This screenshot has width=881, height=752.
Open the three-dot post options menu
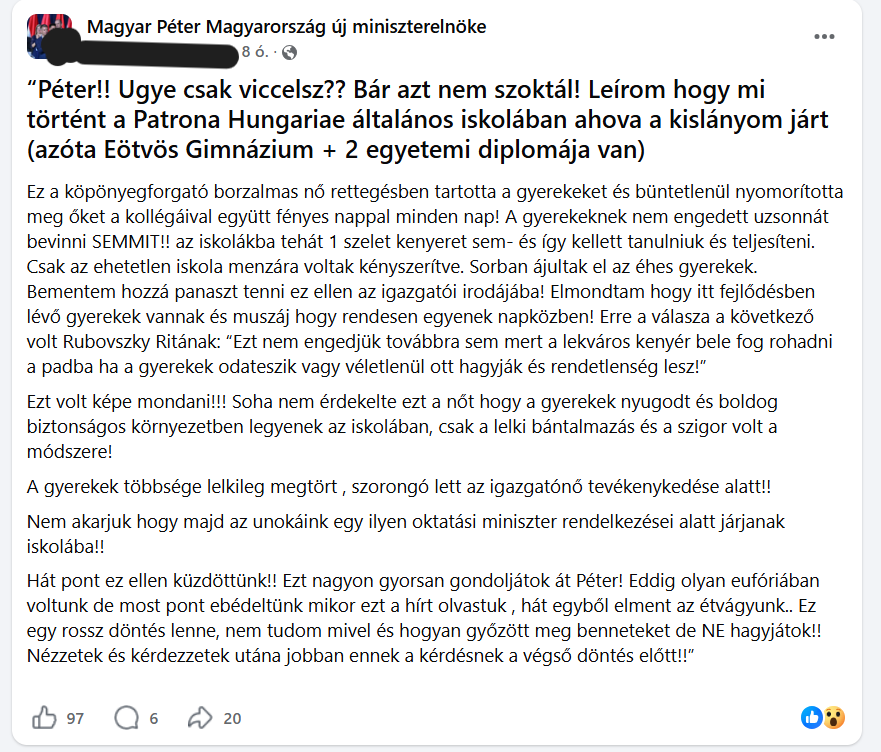pyautogui.click(x=824, y=36)
